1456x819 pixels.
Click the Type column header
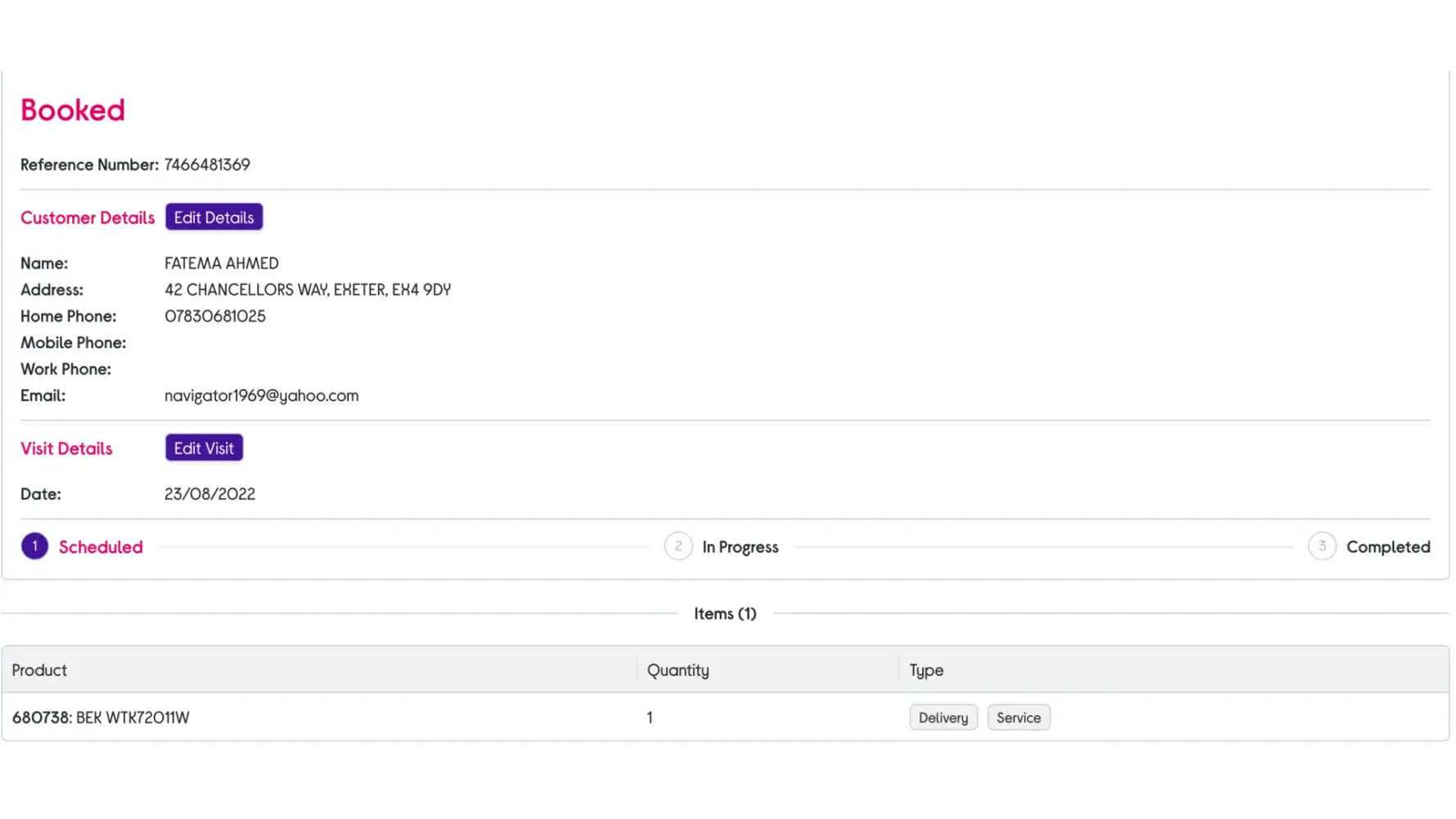click(x=926, y=670)
